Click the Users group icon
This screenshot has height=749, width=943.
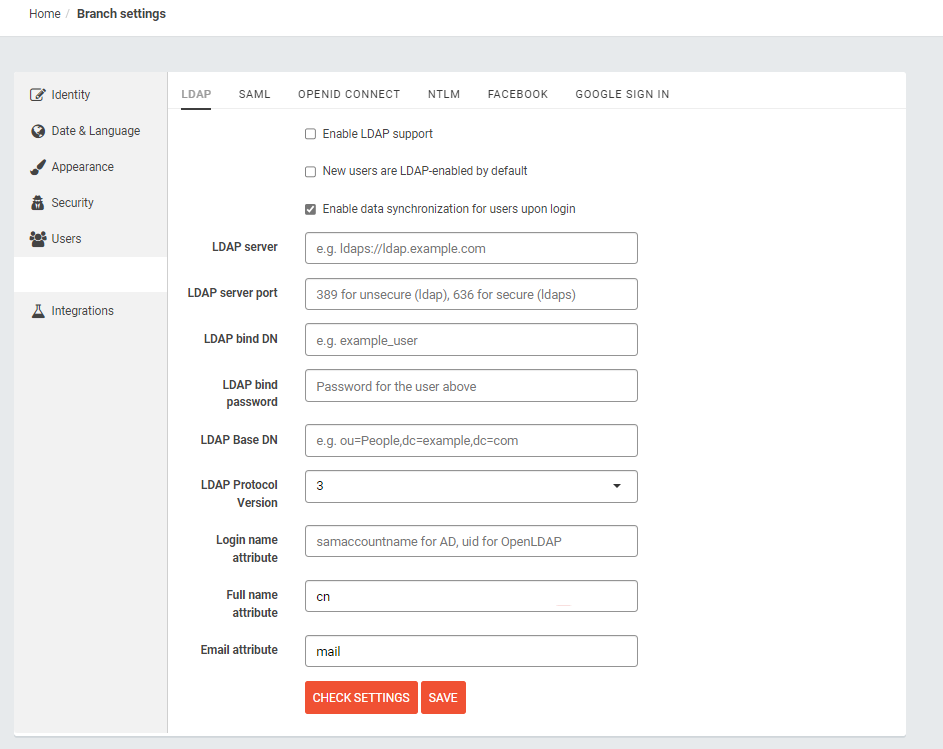(38, 239)
